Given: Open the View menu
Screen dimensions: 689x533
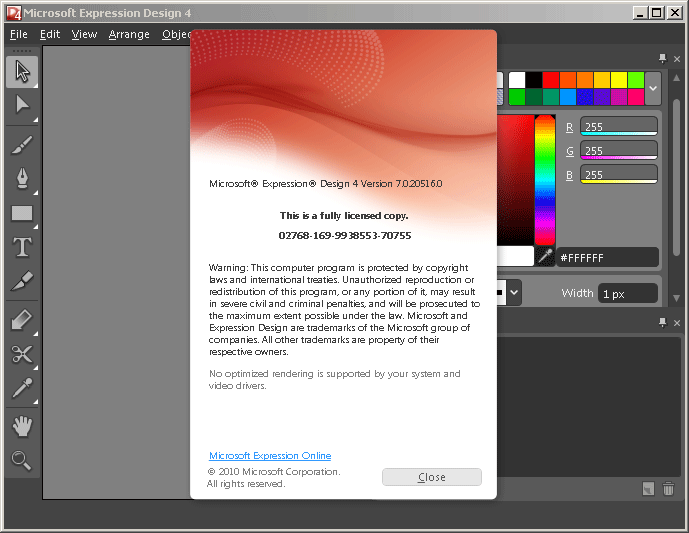Looking at the screenshot, I should pos(84,34).
